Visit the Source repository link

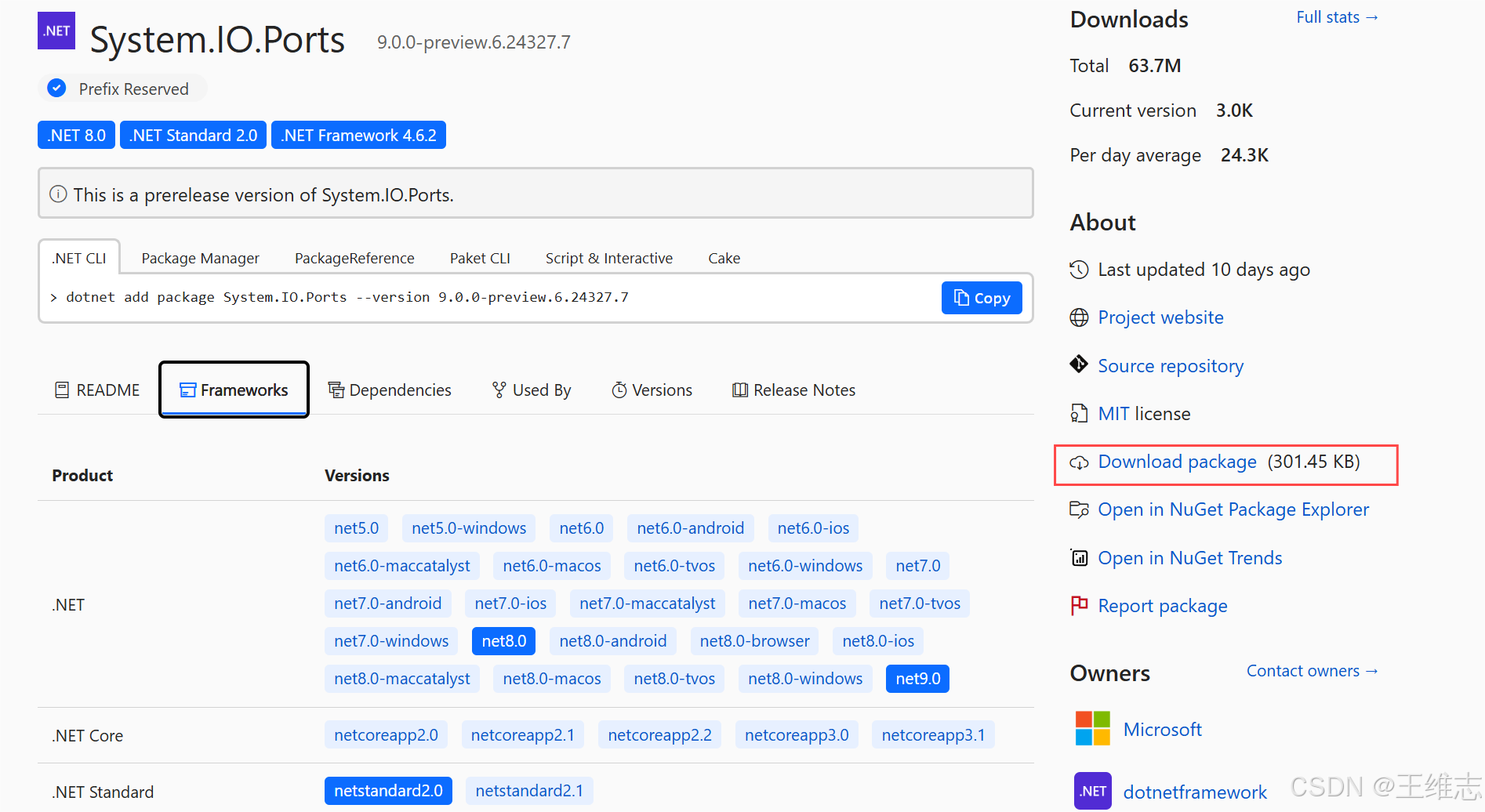tap(1171, 366)
